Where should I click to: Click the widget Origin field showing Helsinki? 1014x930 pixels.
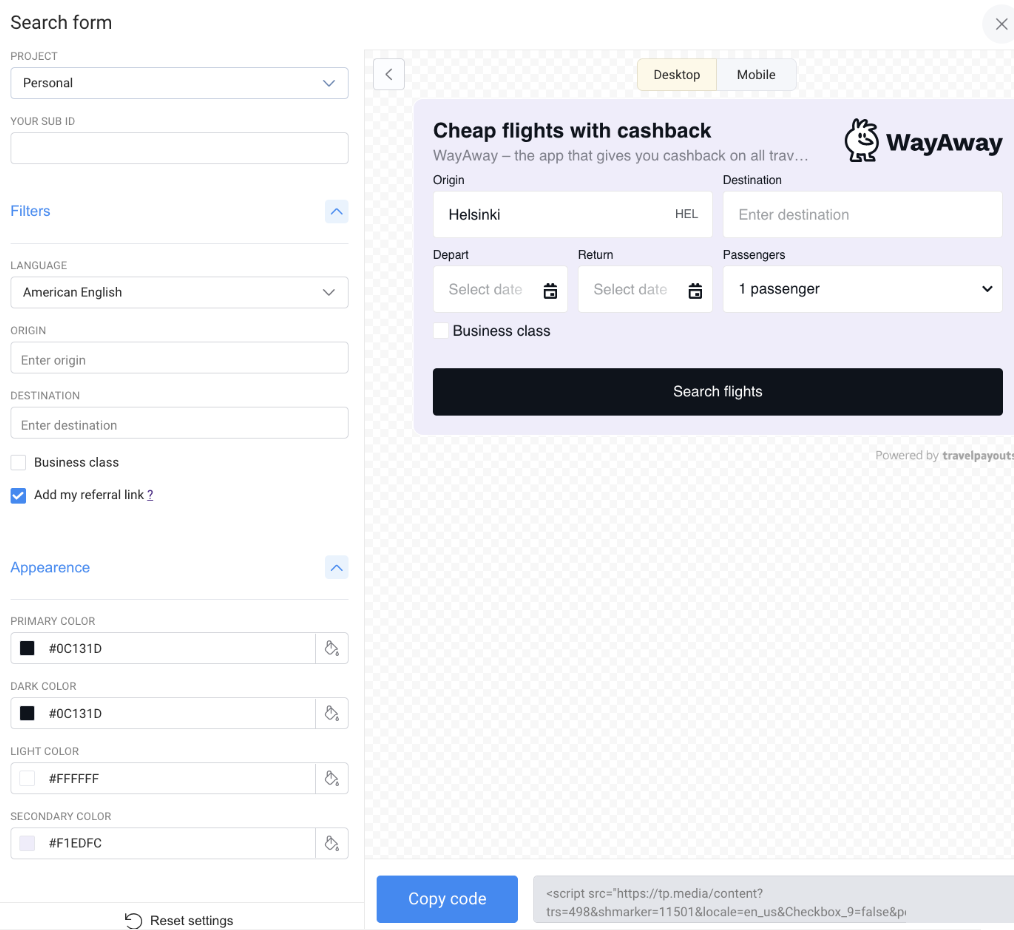tap(572, 215)
